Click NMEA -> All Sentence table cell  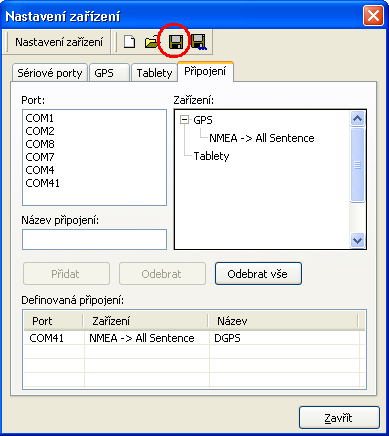142,338
